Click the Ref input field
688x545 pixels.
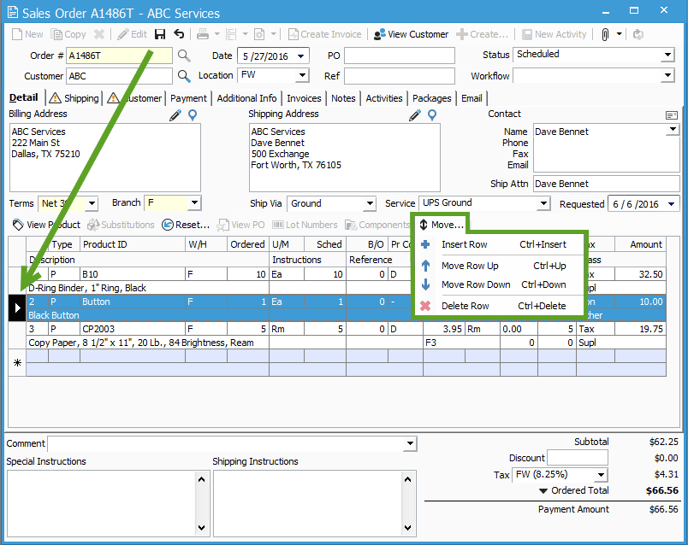[399, 76]
